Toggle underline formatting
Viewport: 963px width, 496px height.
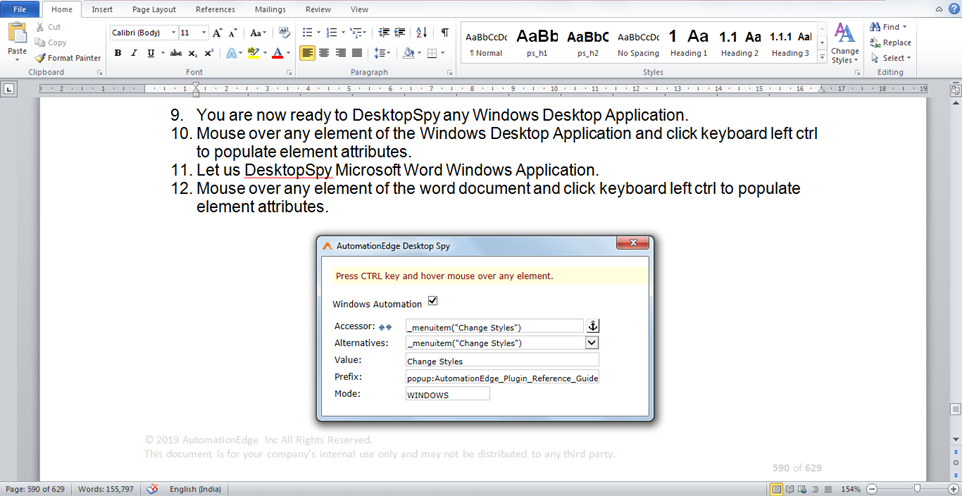click(150, 53)
